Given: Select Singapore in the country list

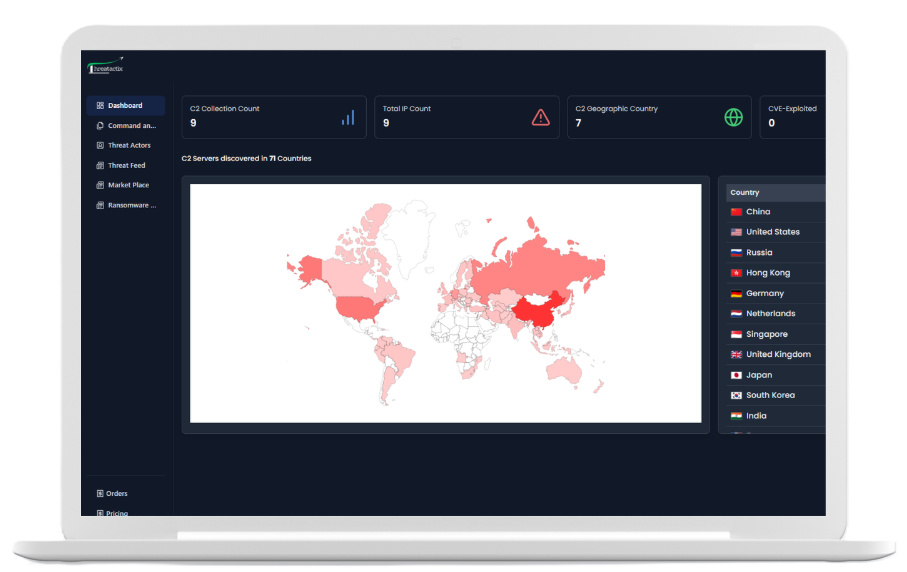Looking at the screenshot, I should coord(776,334).
